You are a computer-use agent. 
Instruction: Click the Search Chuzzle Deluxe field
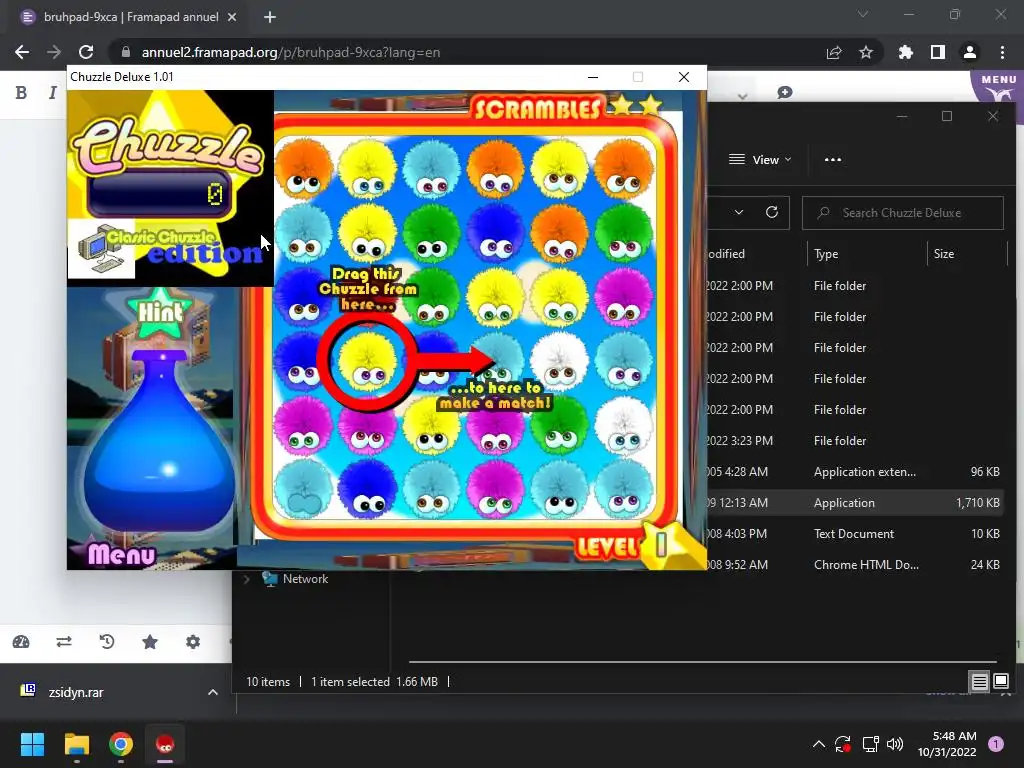tap(903, 213)
